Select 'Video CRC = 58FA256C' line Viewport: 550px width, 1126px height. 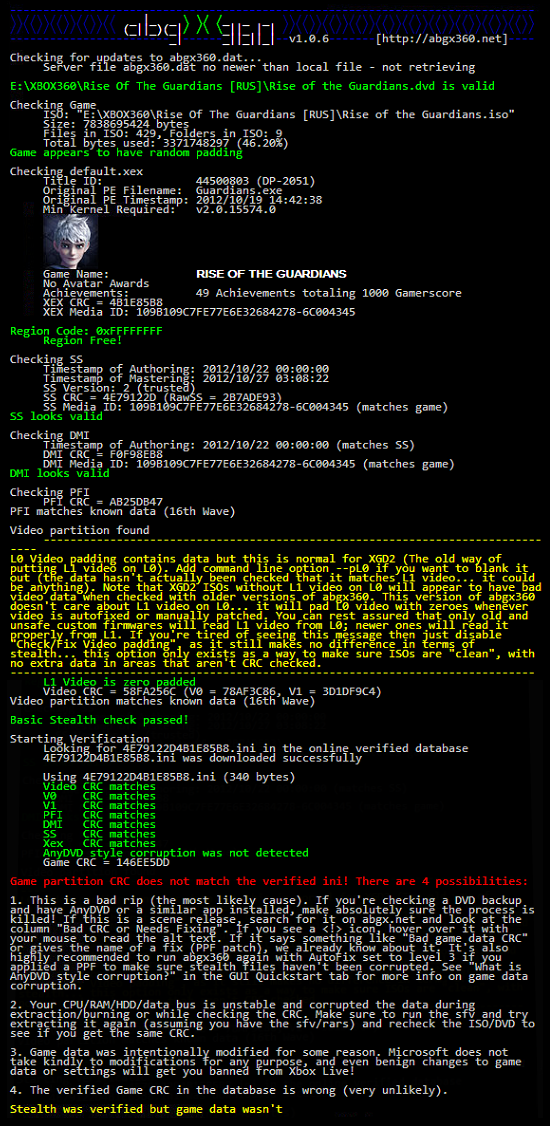point(213,691)
